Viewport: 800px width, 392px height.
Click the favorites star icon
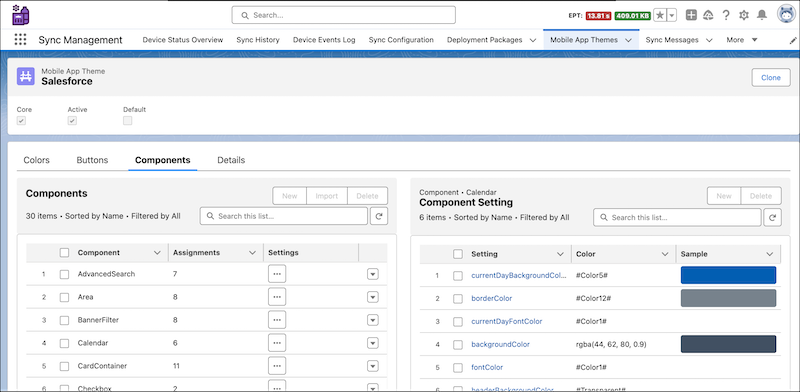pyautogui.click(x=660, y=15)
